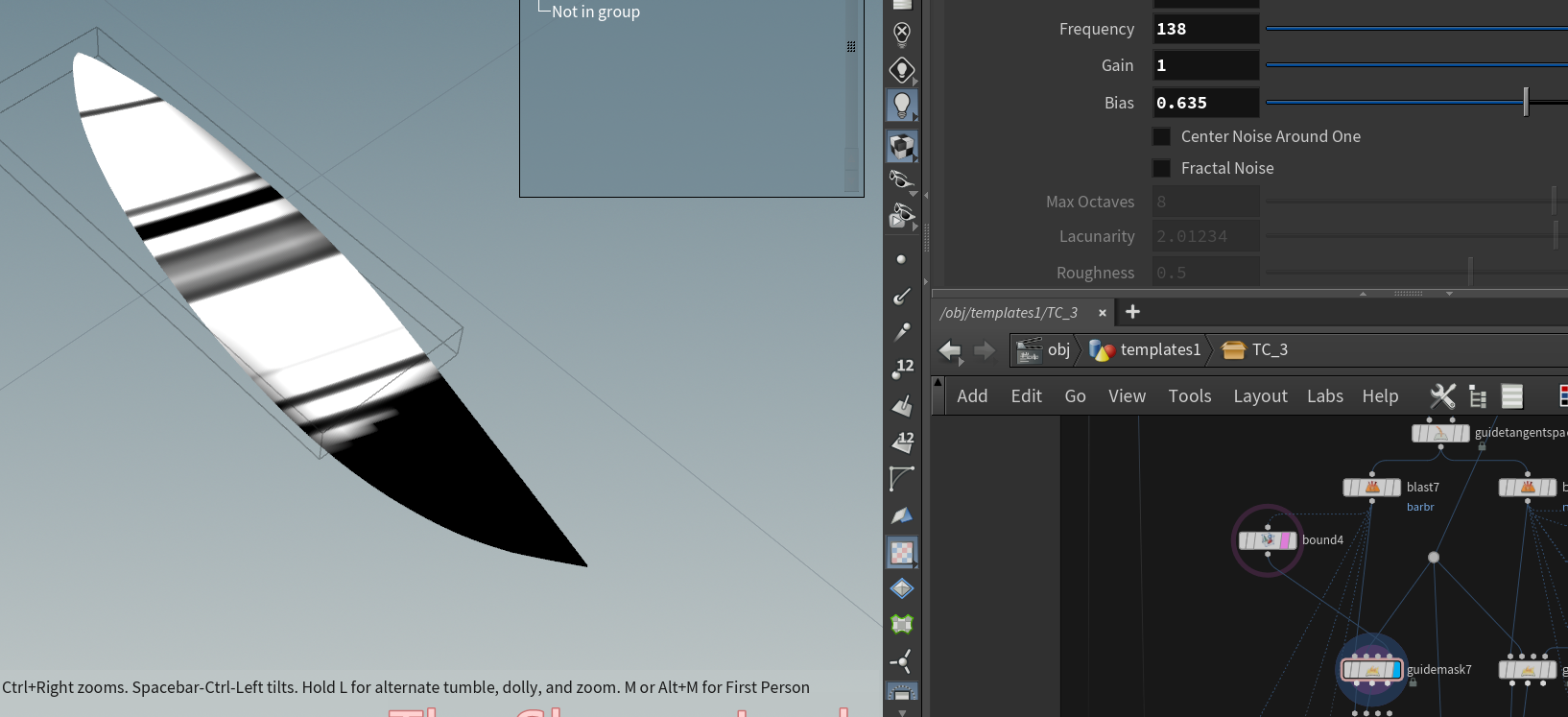The height and width of the screenshot is (717, 1568).
Task: Open the back arrow navigation history dropdown
Action: coord(961,363)
